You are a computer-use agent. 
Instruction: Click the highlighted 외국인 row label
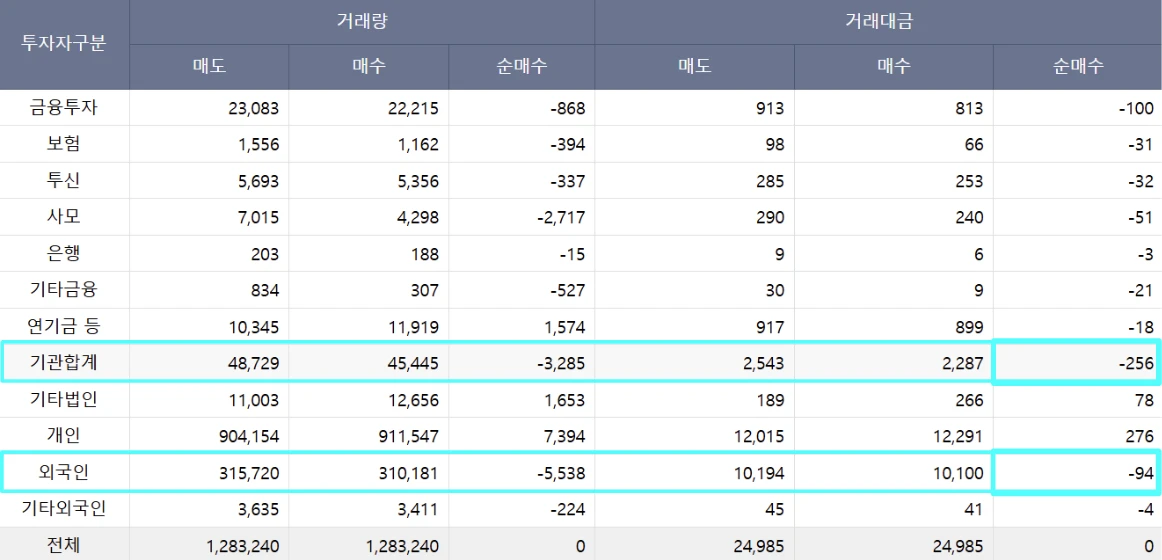(64, 472)
